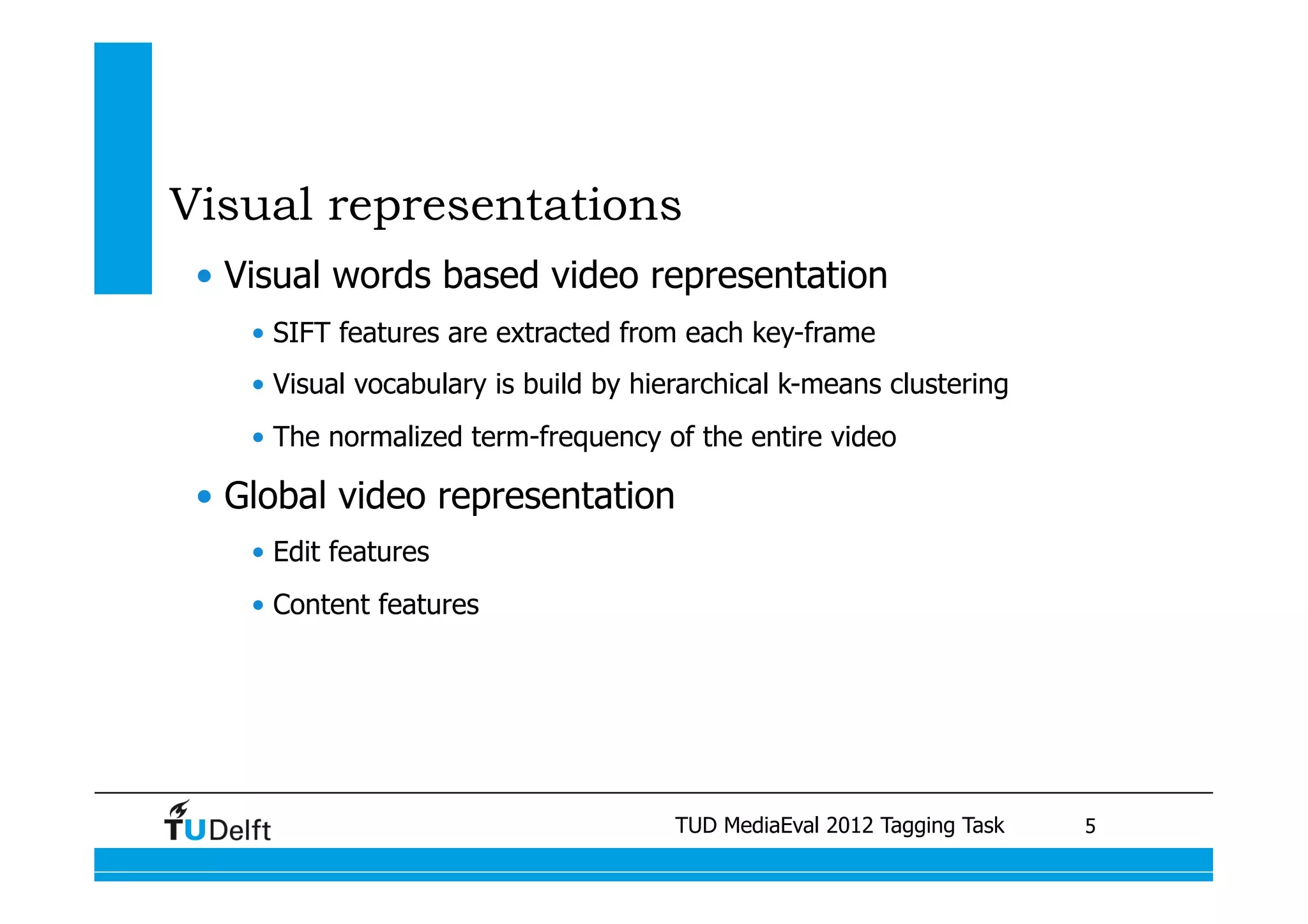The width and height of the screenshot is (1308, 924).
Task: Click the 'Edit features' sub-bullet
Action: [351, 552]
